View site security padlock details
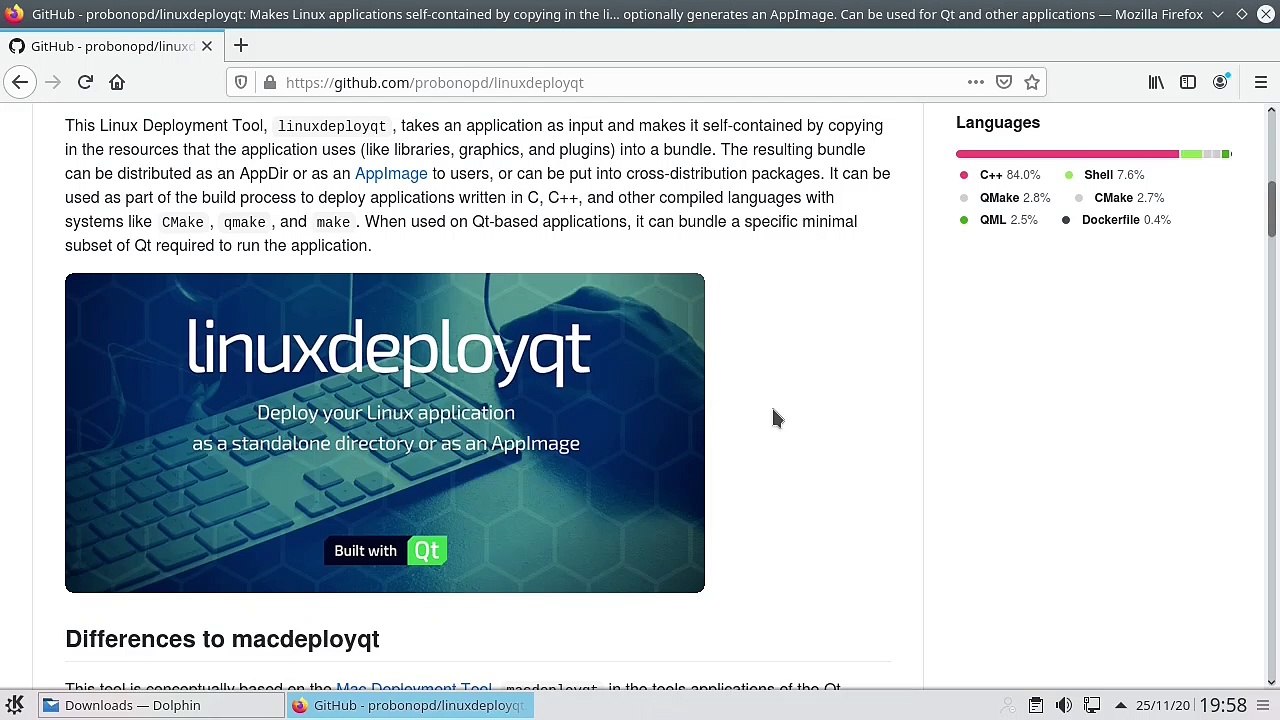 (x=269, y=82)
